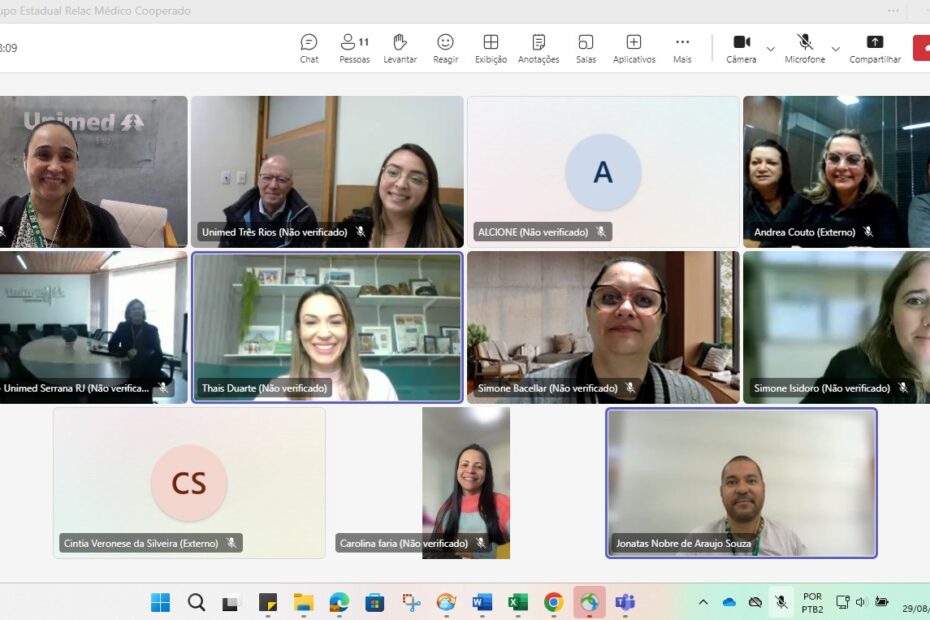Show hidden system tray icons chevron
This screenshot has height=620, width=930.
tap(703, 602)
